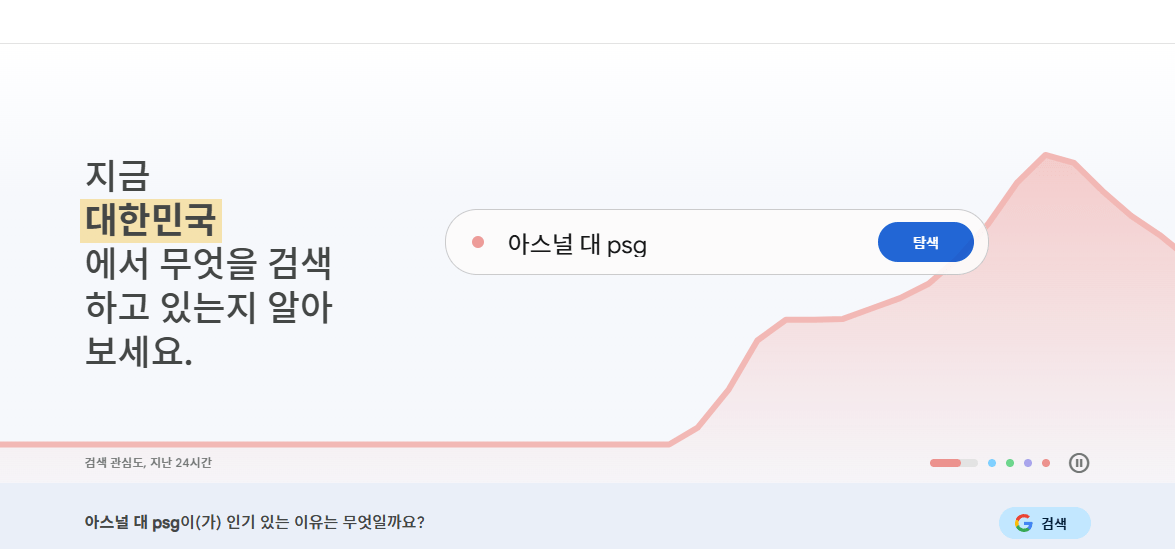
Task: Click the last red carousel dot
Action: pos(1046,463)
